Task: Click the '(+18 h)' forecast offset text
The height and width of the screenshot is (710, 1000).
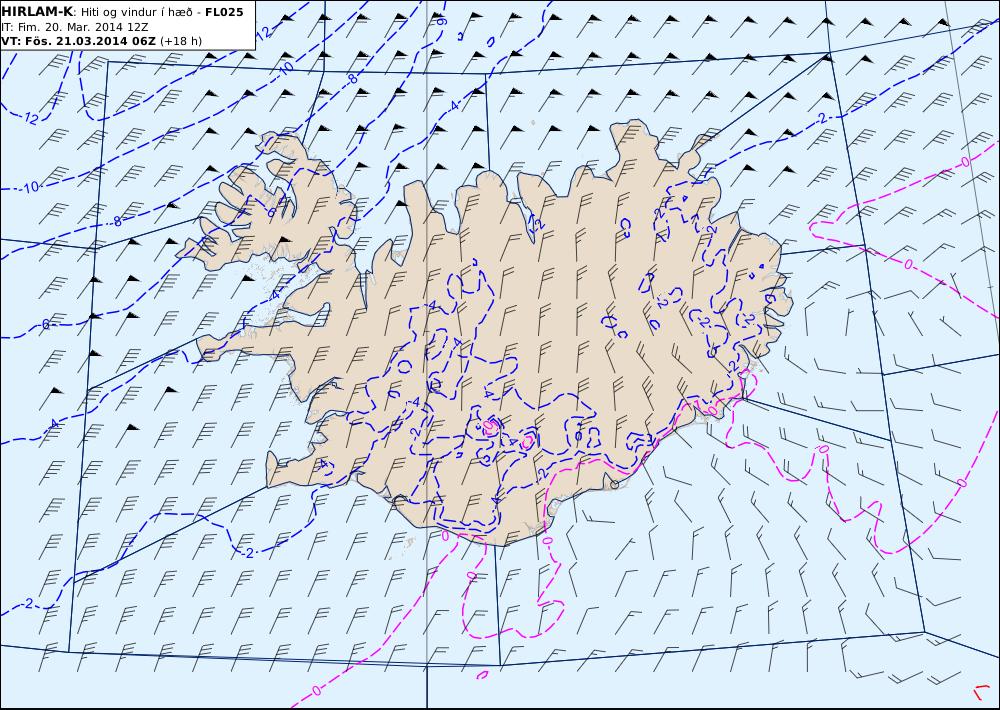Action: point(180,41)
